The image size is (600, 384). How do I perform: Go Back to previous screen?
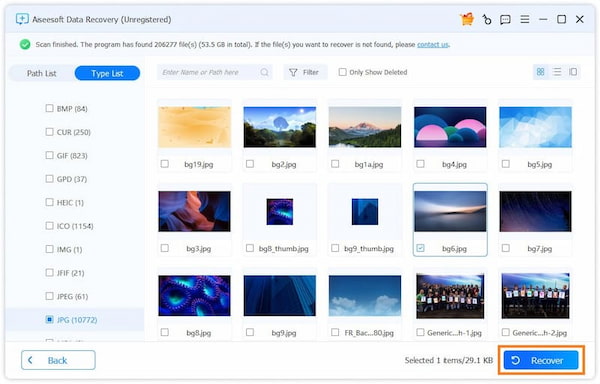[58, 360]
